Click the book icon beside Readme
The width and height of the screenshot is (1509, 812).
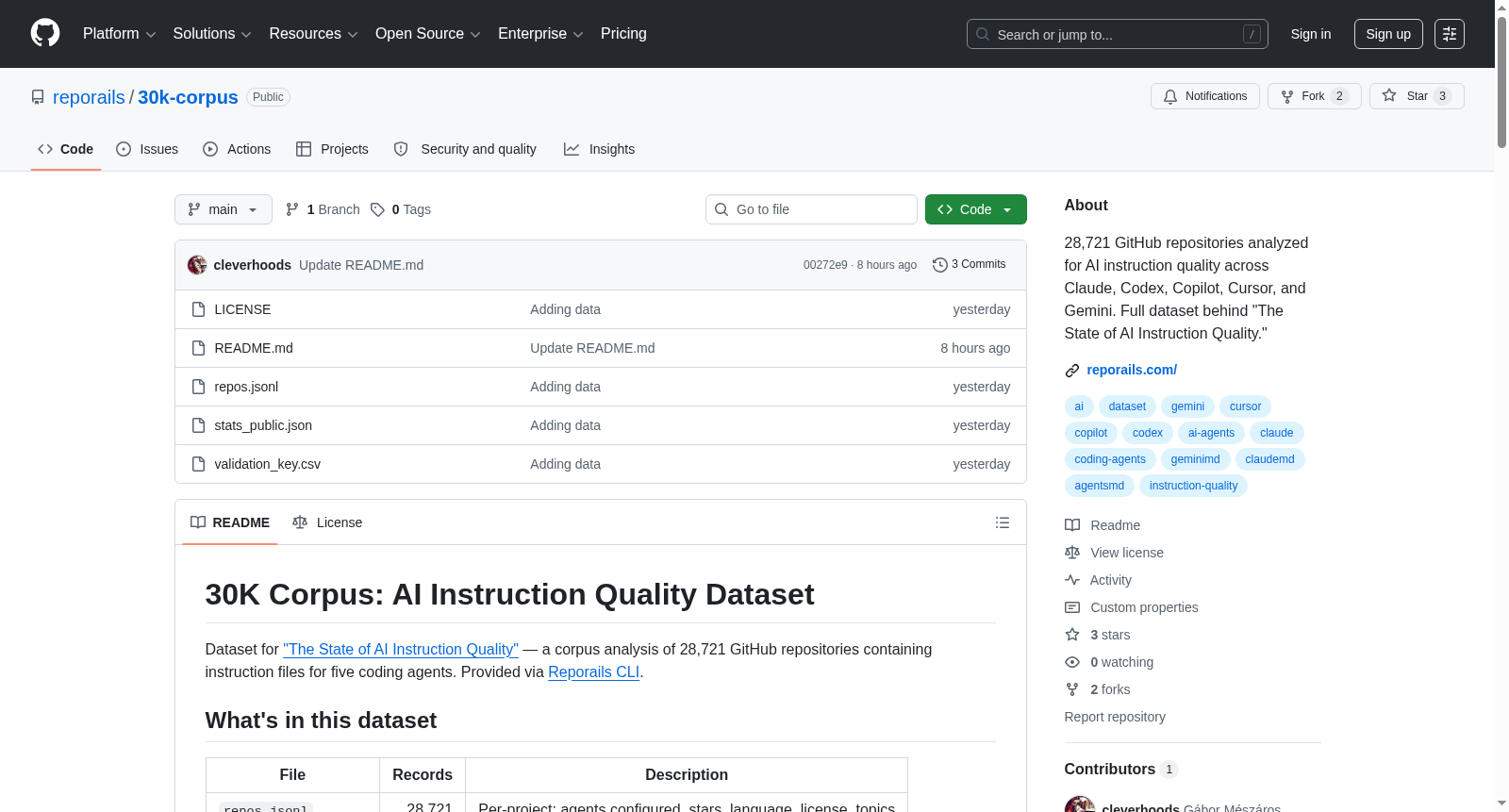1072,525
